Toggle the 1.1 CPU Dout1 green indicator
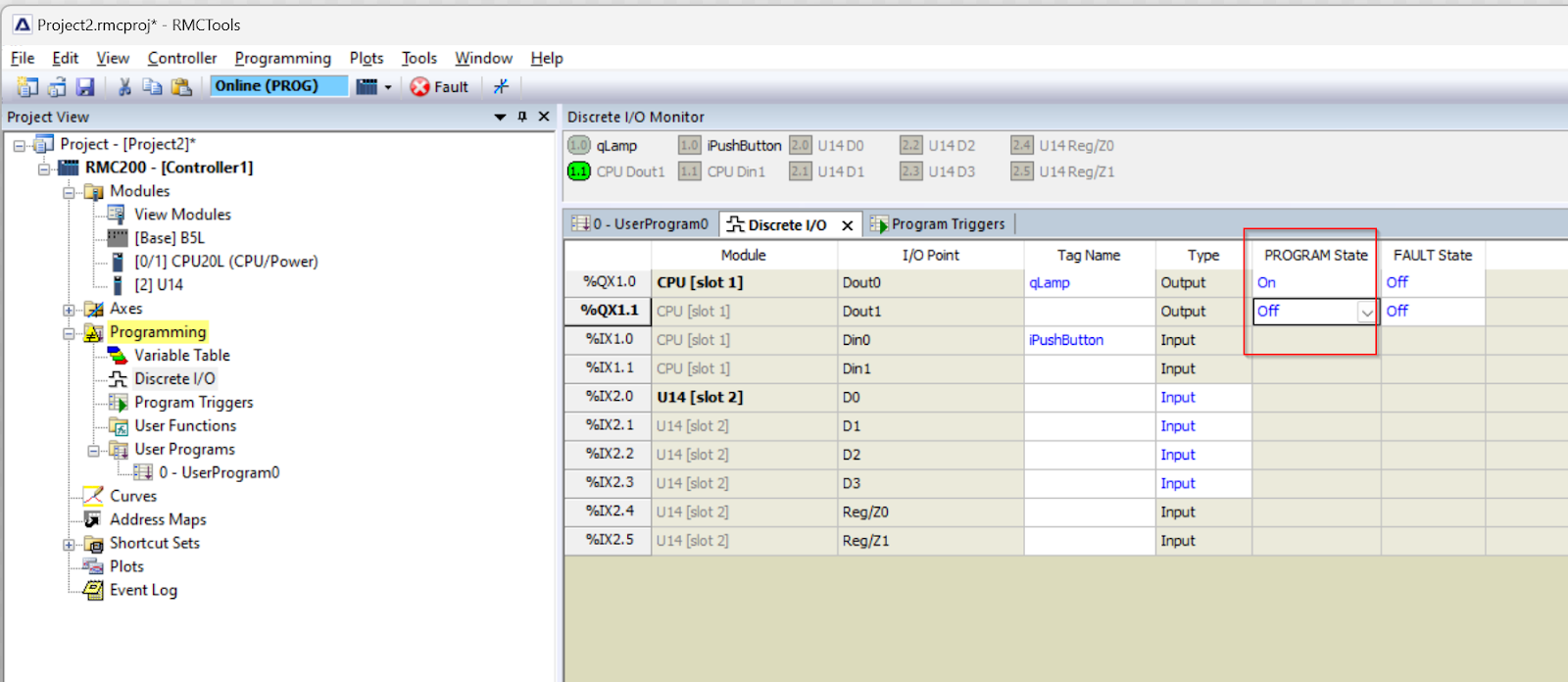The width and height of the screenshot is (1568, 682). 579,171
